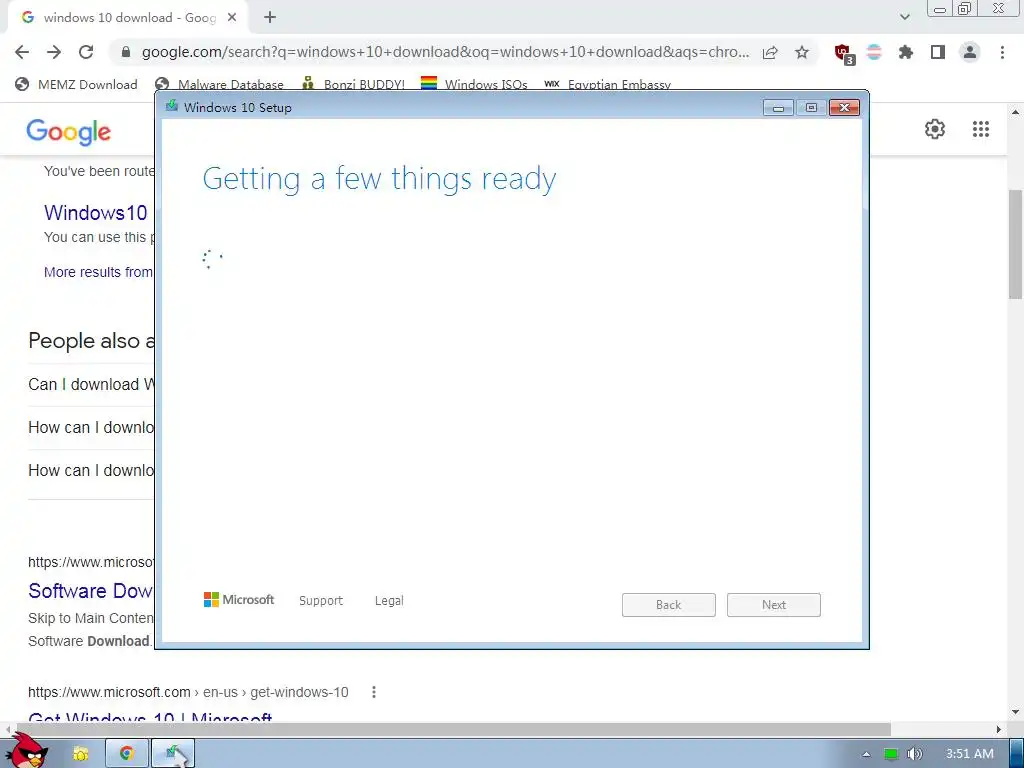The height and width of the screenshot is (768, 1024).
Task: Click the Windows 10 Setup title bar icon
Action: click(x=172, y=106)
